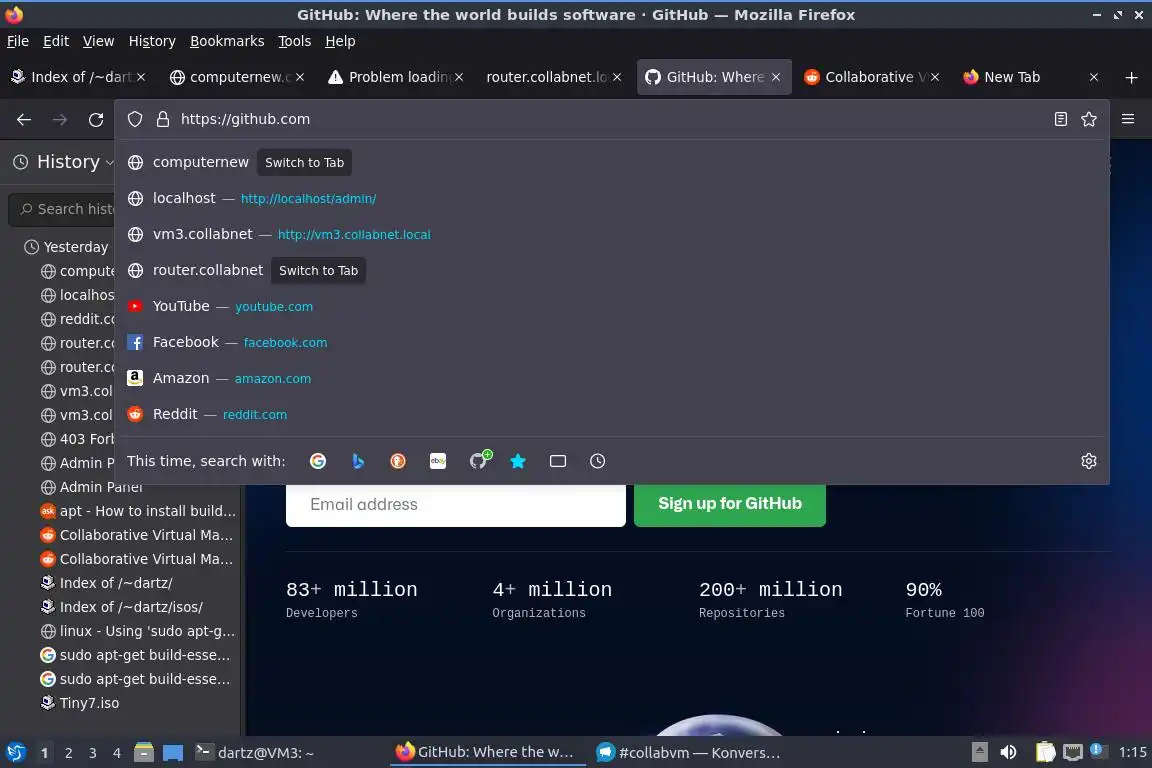Select Facebook suggestion
This screenshot has height=768, width=1152.
pos(611,342)
